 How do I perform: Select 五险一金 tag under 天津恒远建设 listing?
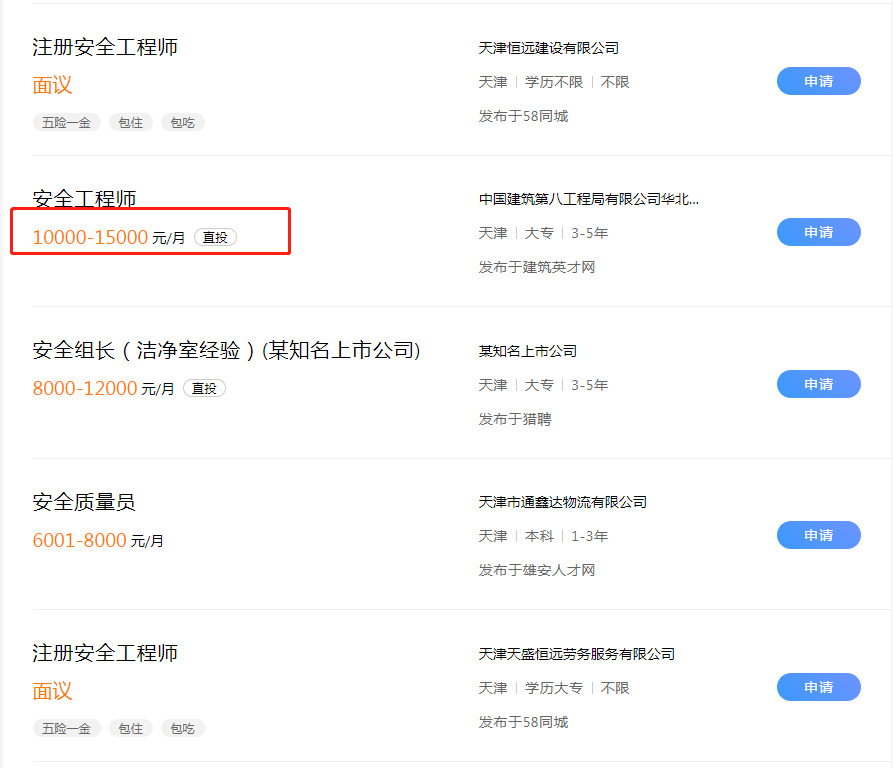pyautogui.click(x=66, y=122)
